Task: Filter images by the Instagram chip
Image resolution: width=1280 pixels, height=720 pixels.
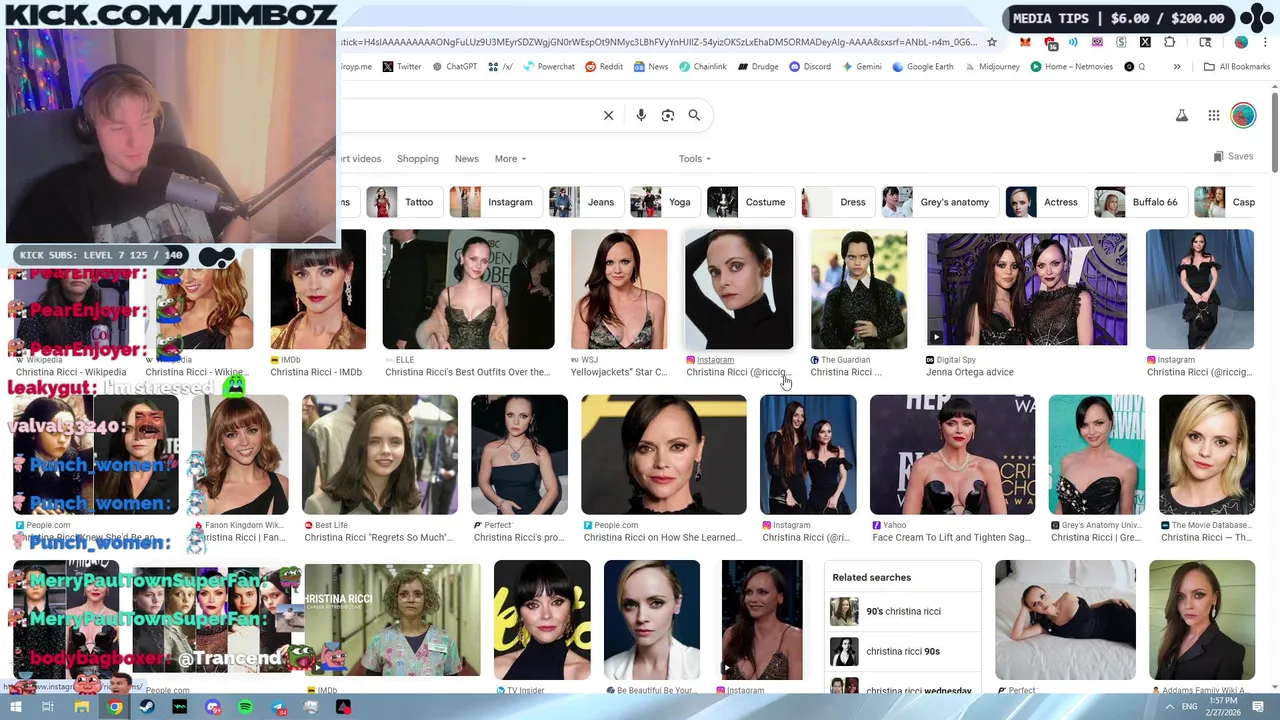Action: [x=495, y=202]
